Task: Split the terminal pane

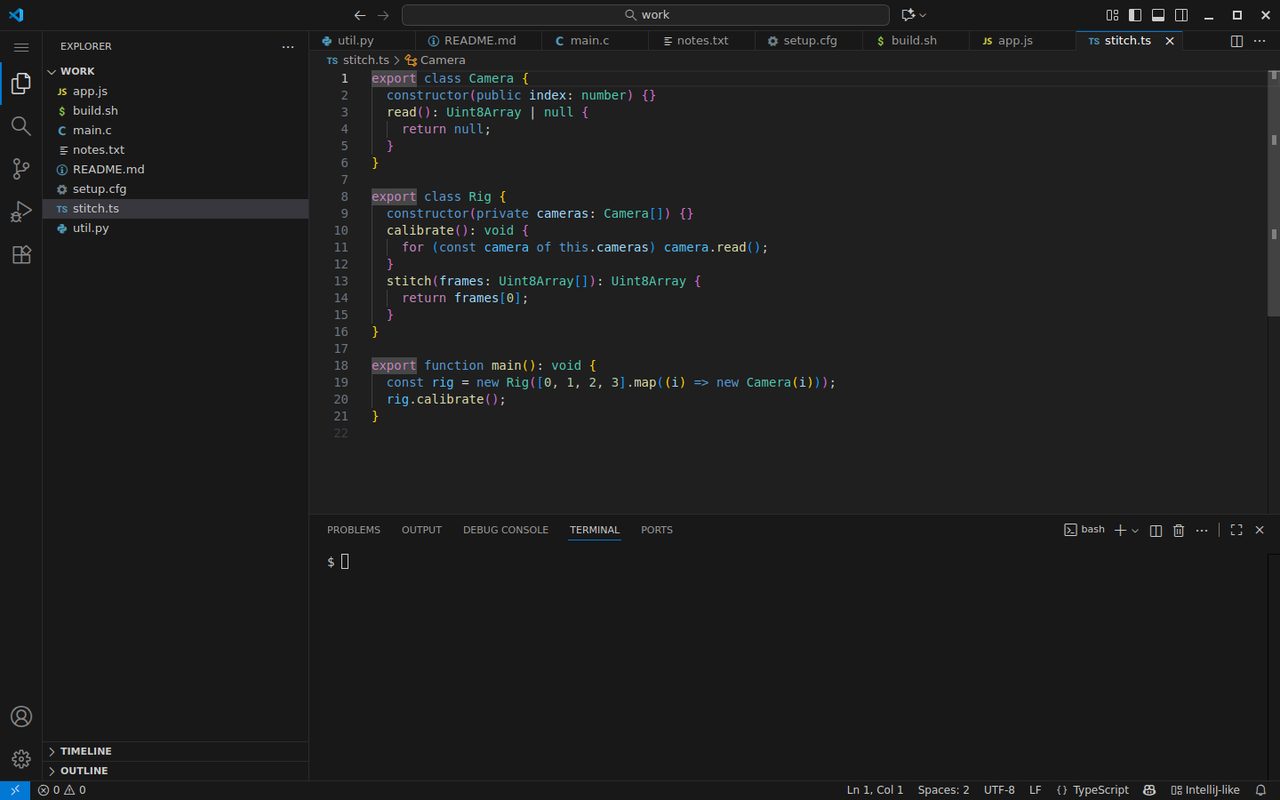Action: [1156, 530]
